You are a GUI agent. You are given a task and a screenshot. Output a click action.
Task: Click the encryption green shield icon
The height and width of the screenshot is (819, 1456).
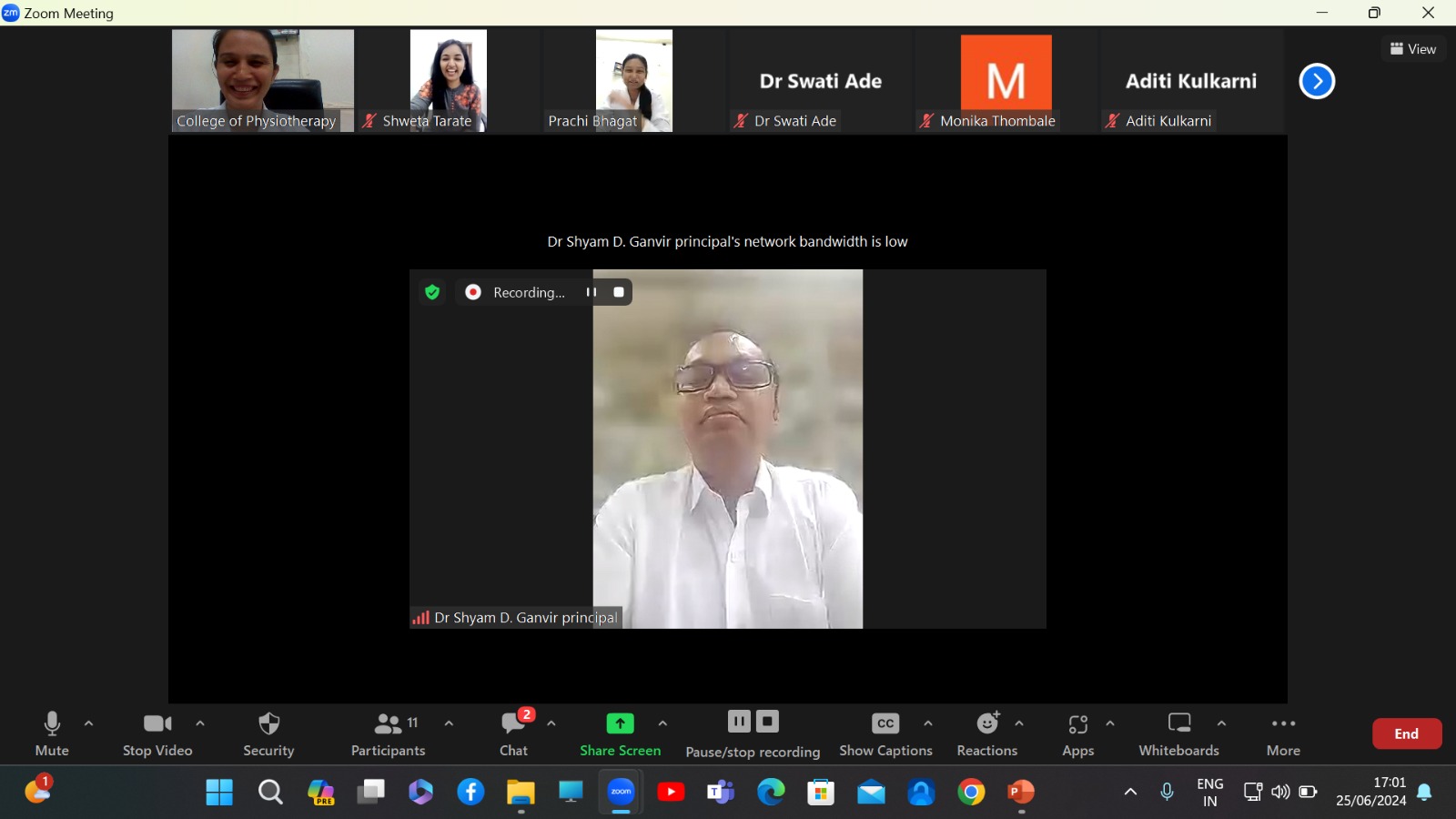click(x=432, y=292)
